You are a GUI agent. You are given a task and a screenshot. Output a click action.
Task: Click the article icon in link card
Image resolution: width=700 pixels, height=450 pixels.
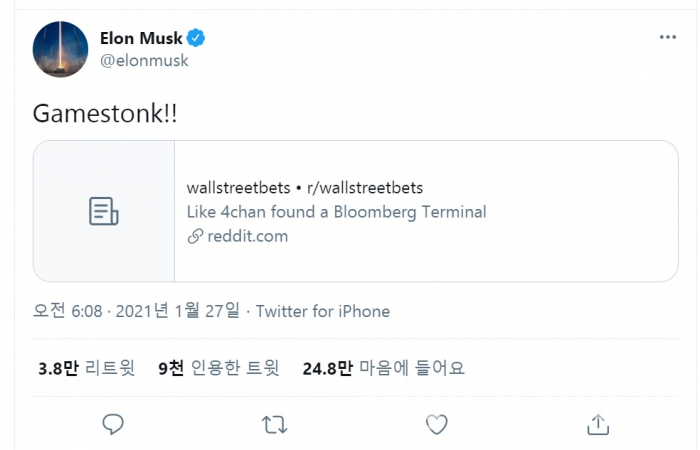pos(104,211)
